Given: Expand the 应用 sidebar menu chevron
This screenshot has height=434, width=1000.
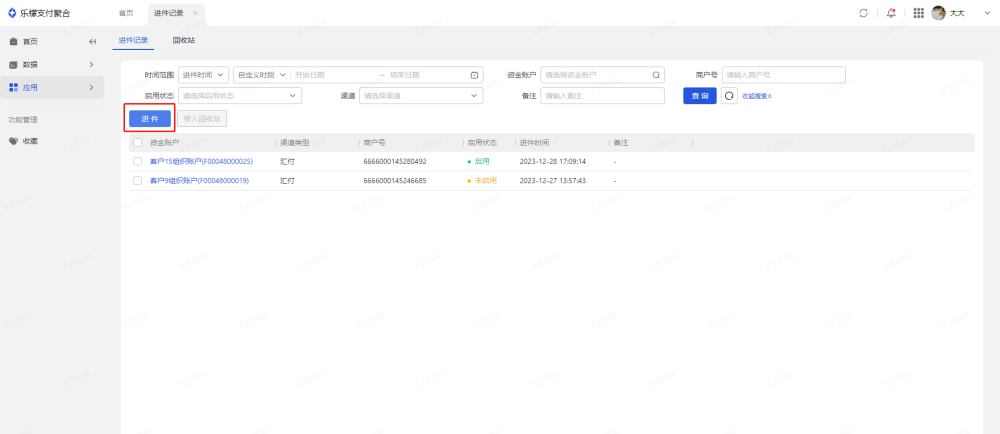Looking at the screenshot, I should pyautogui.click(x=91, y=87).
